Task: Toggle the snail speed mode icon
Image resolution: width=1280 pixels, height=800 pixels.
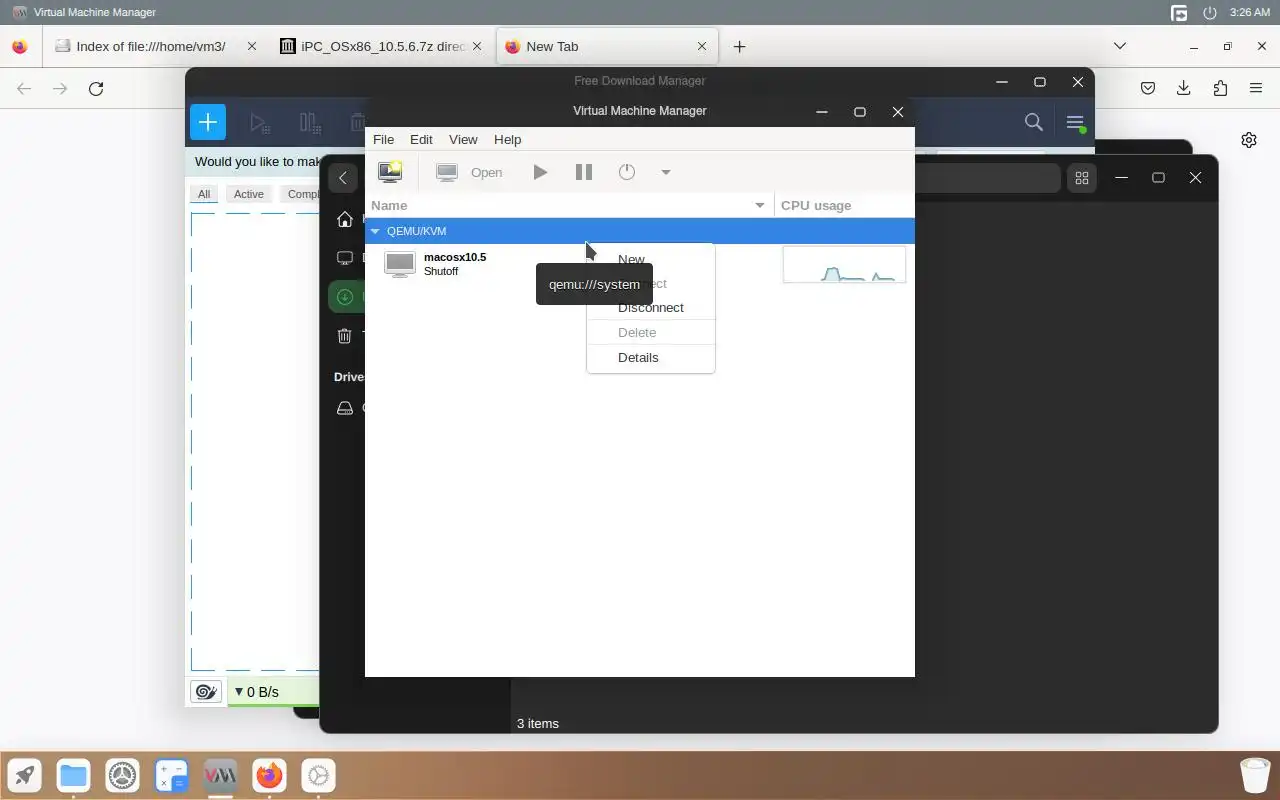Action: (x=207, y=692)
